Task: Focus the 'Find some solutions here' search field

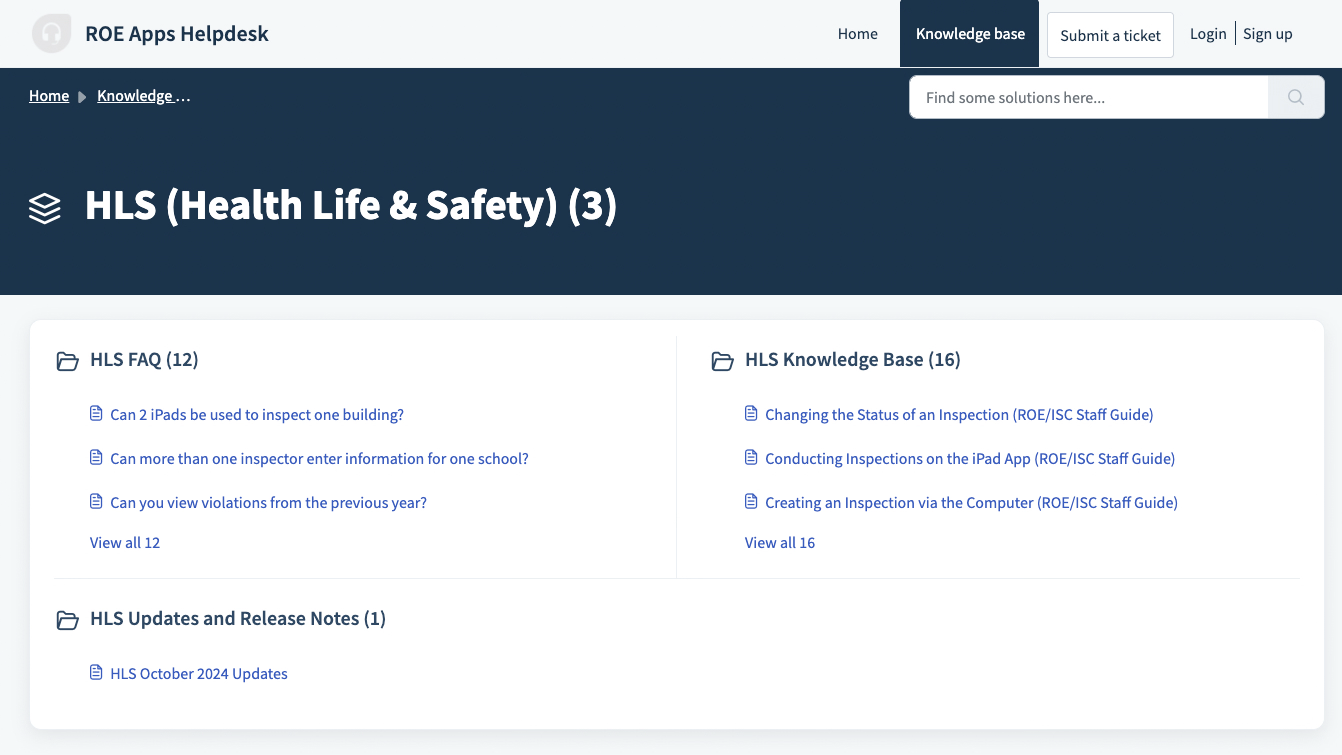Action: (1089, 97)
